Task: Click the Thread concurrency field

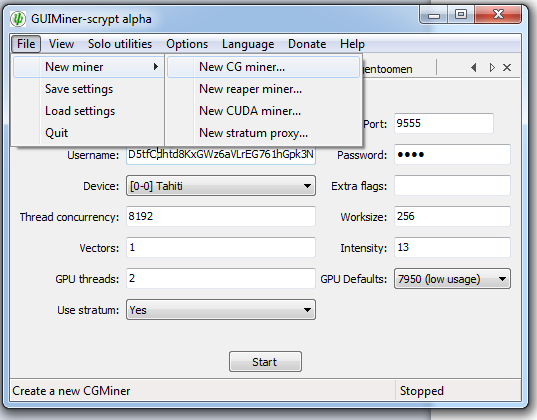Action: tap(221, 217)
